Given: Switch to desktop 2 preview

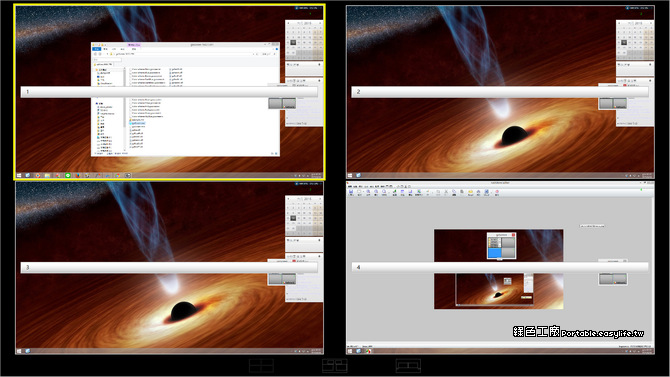Looking at the screenshot, I should [x=500, y=92].
